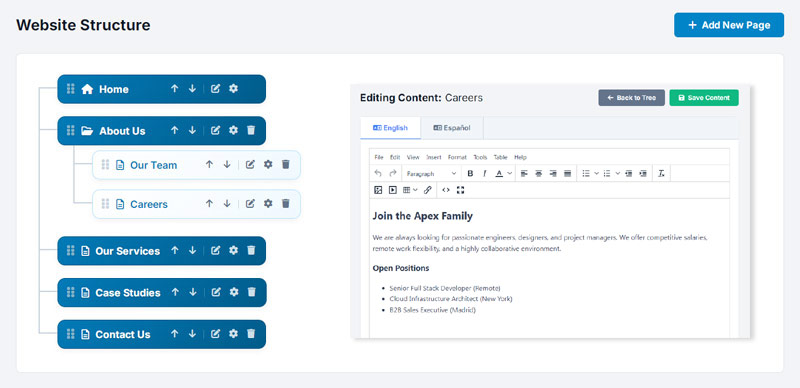Insert an image via the editor toolbar
The width and height of the screenshot is (800, 388).
378,190
